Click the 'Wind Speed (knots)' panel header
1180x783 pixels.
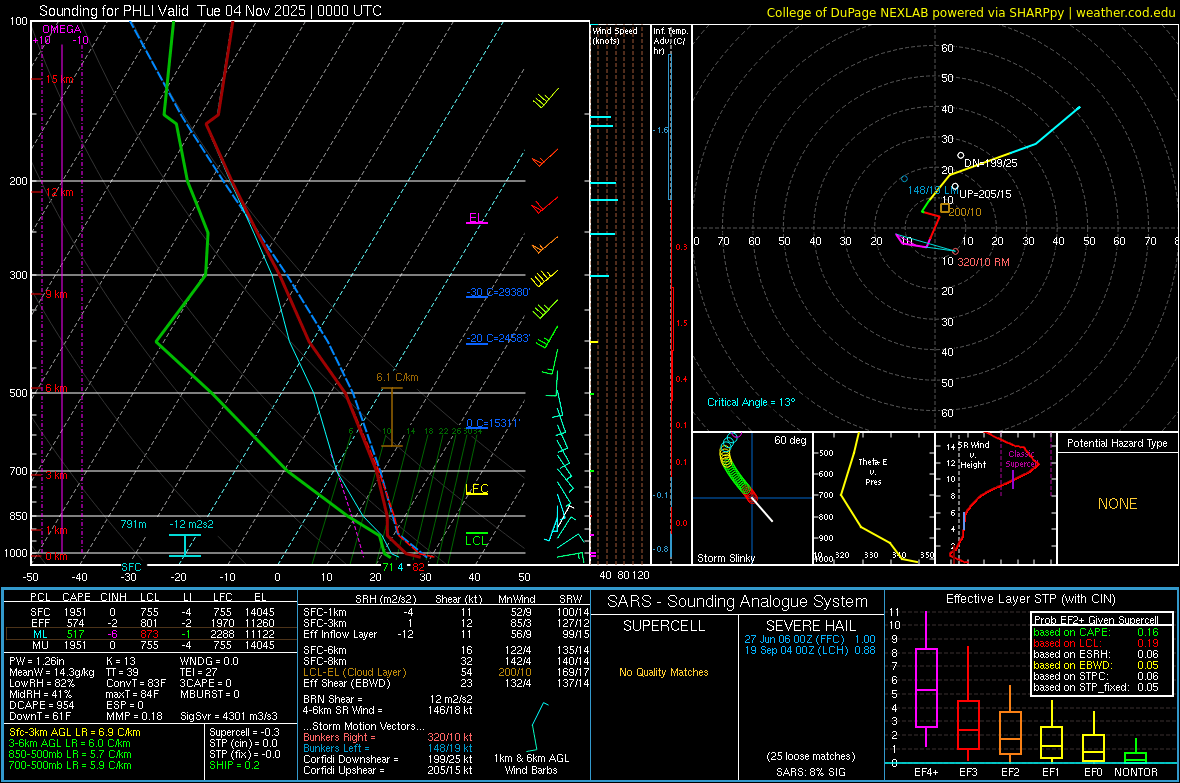(x=615, y=35)
